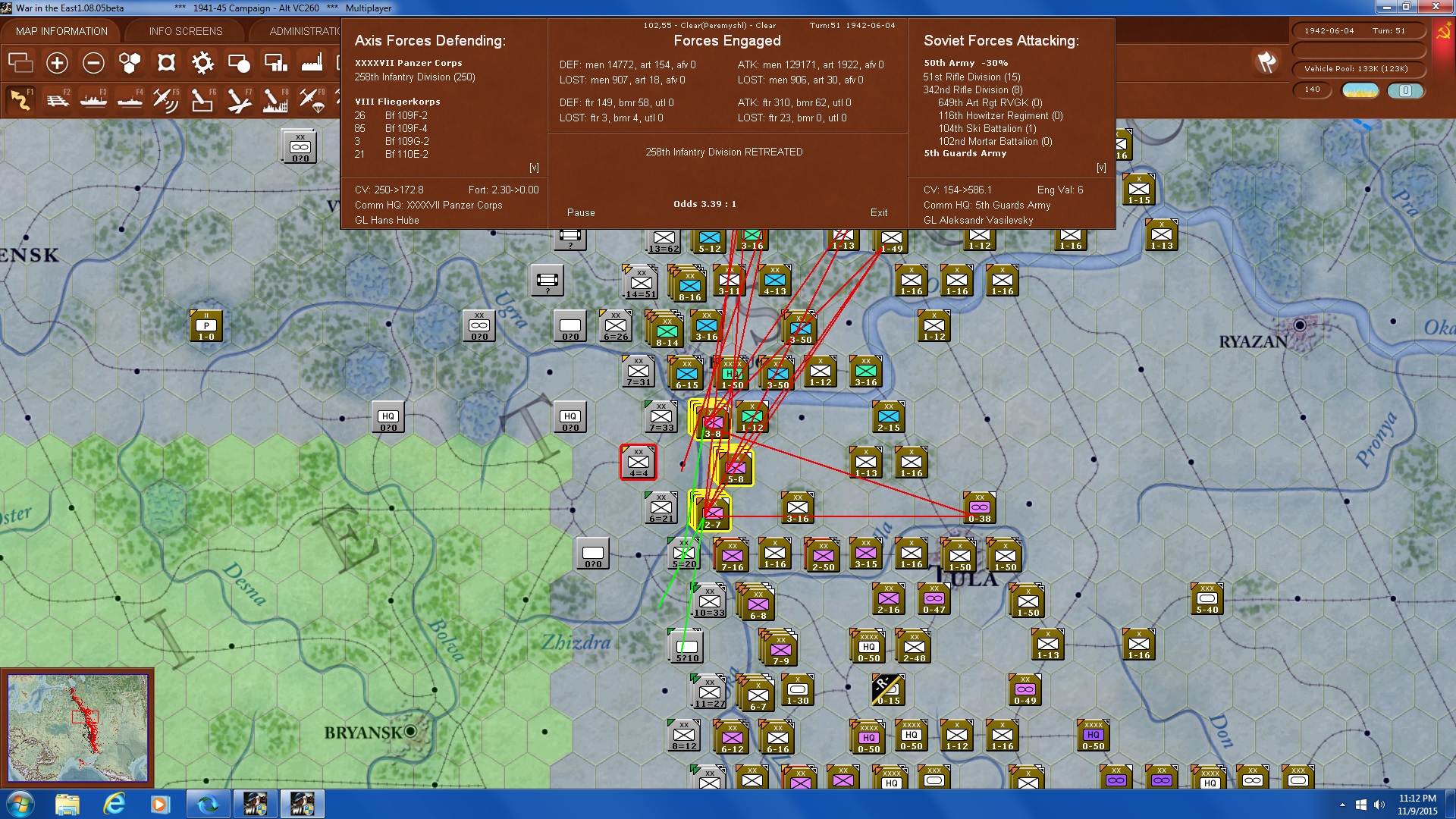Click 342nd Rifle Division attacker entry
Viewport: 1456px width, 819px height.
(x=973, y=90)
